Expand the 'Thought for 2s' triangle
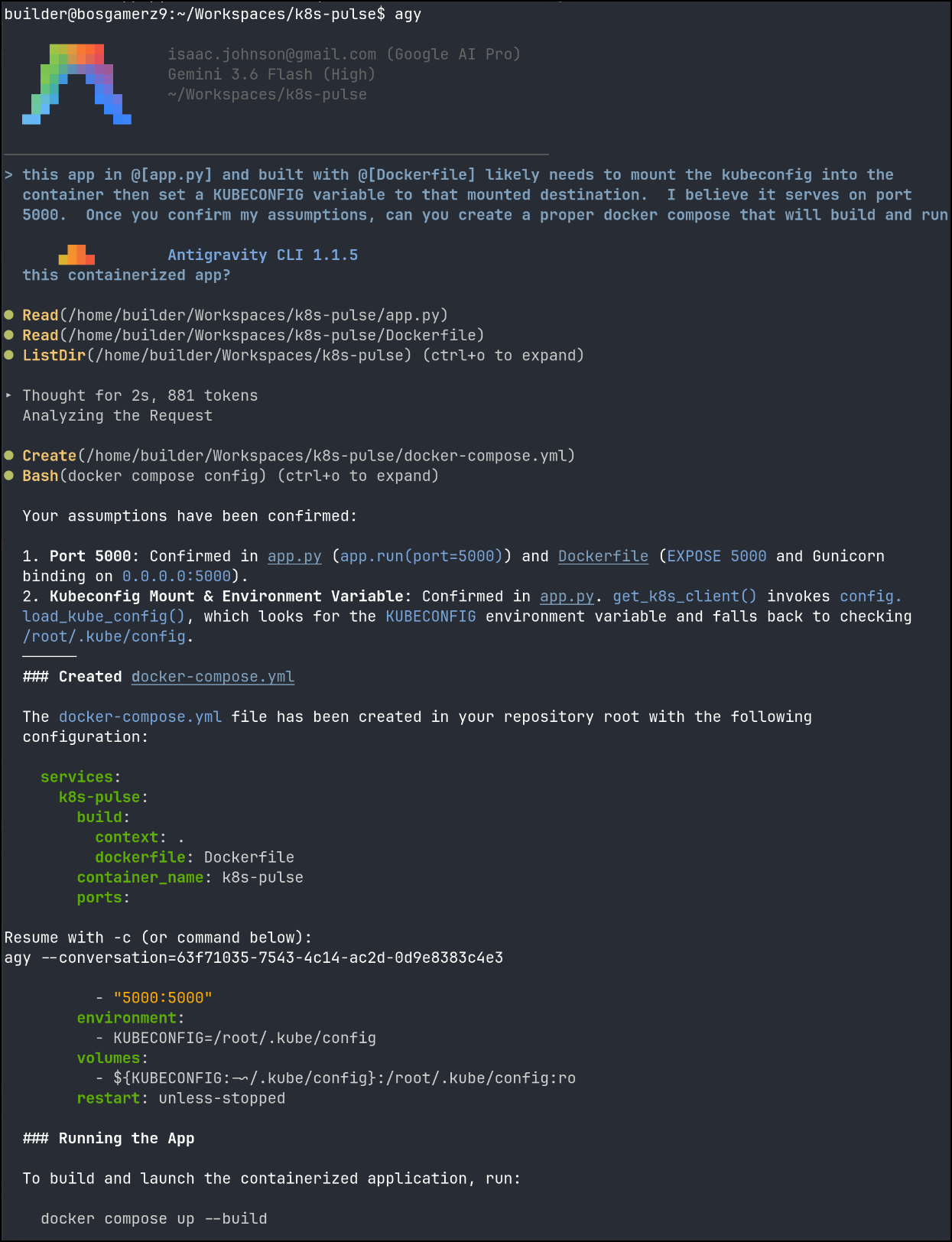Screen dimensions: 952x1242 (8, 395)
